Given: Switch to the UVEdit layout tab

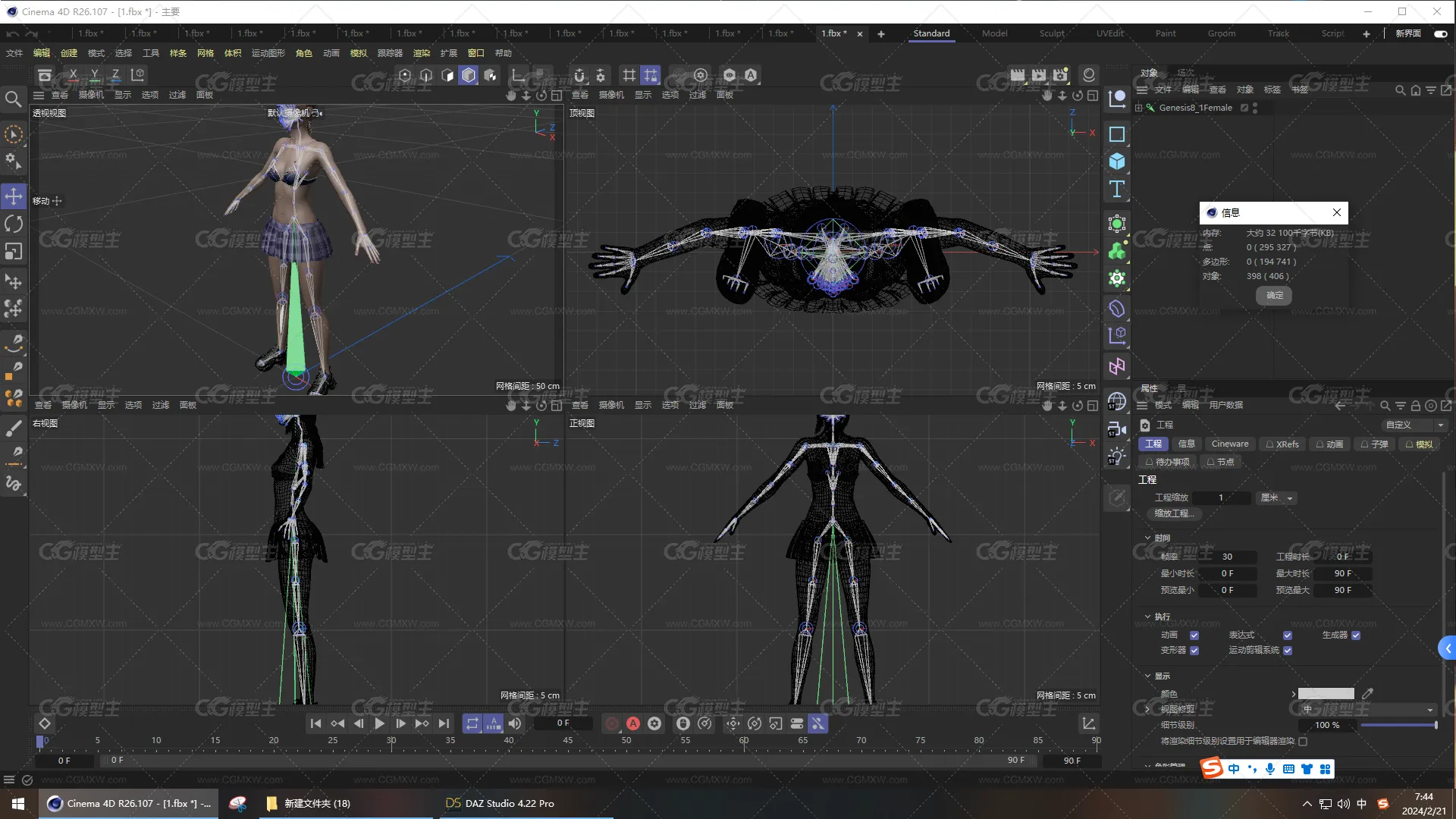Looking at the screenshot, I should (1110, 33).
